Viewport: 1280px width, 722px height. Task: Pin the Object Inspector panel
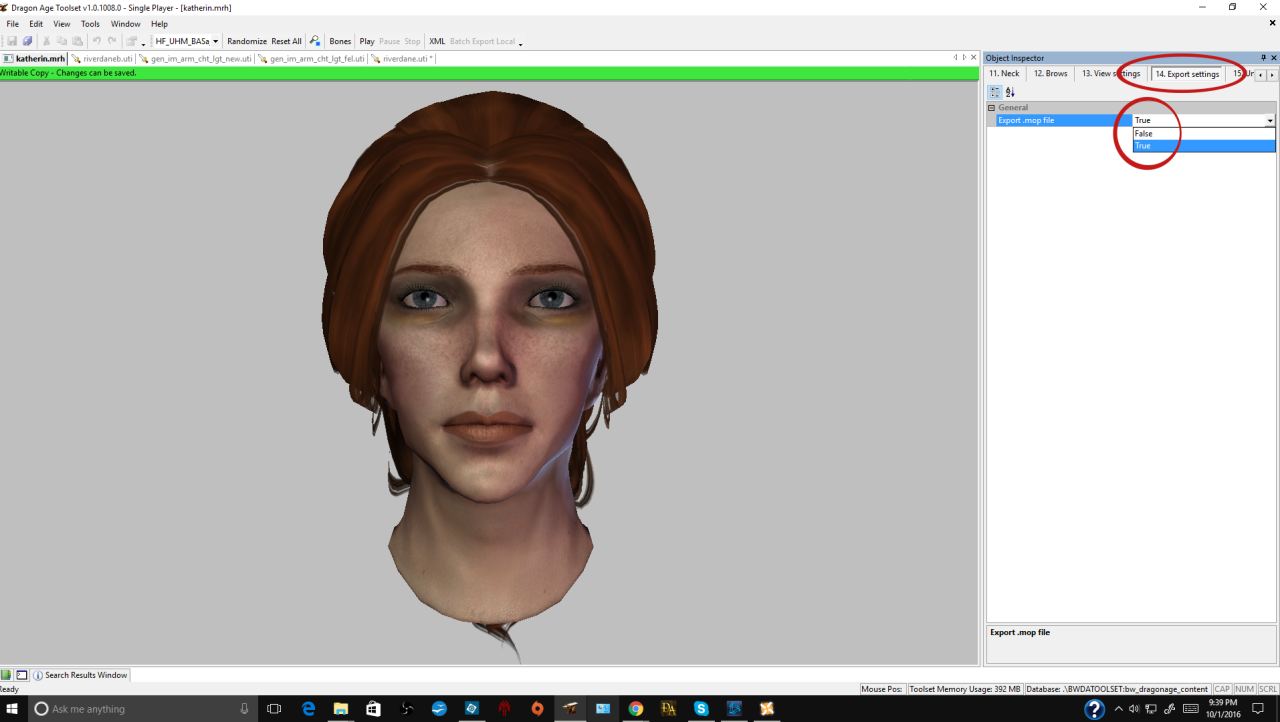click(1263, 58)
